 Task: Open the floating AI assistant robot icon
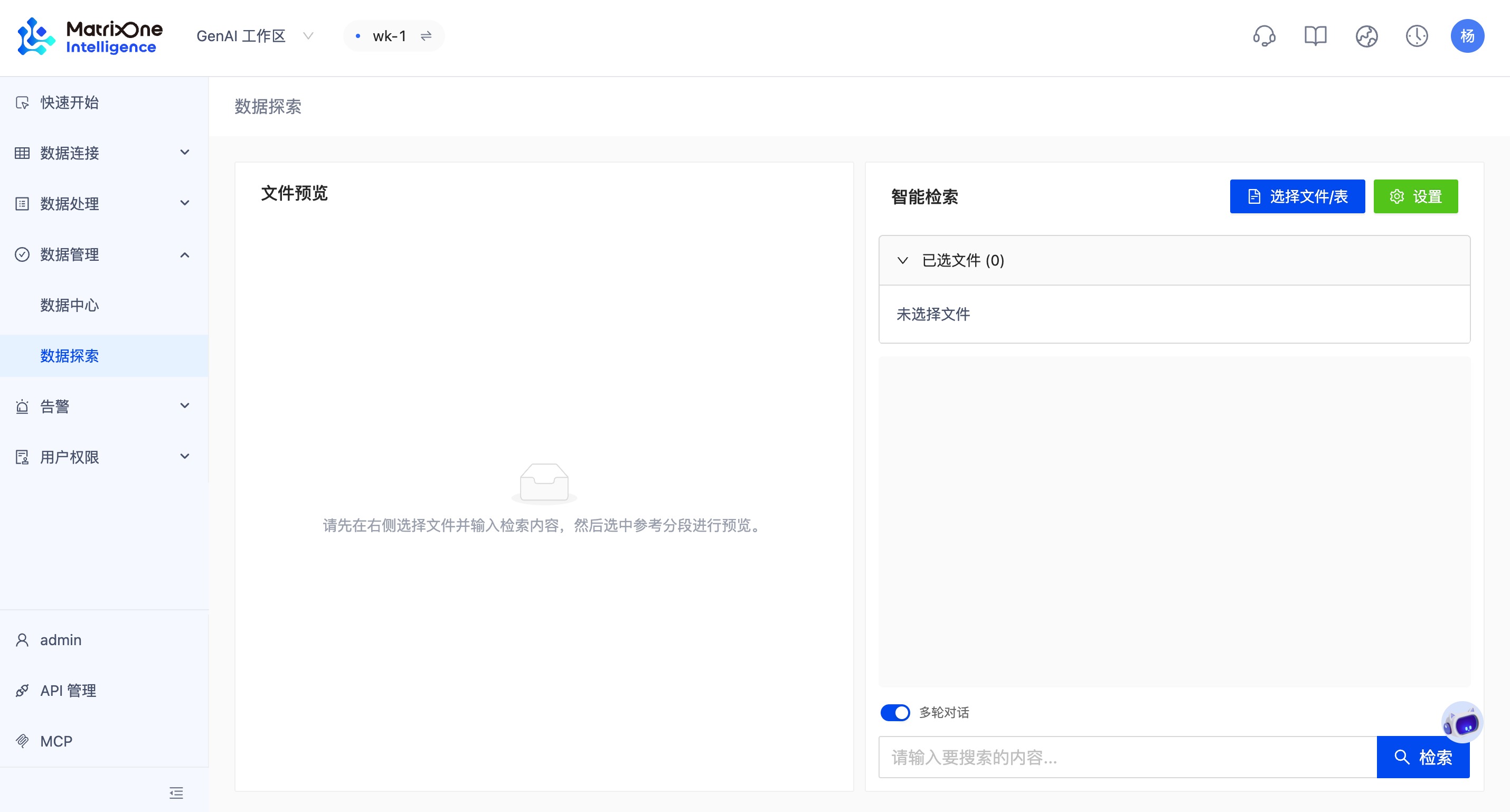tap(1463, 722)
